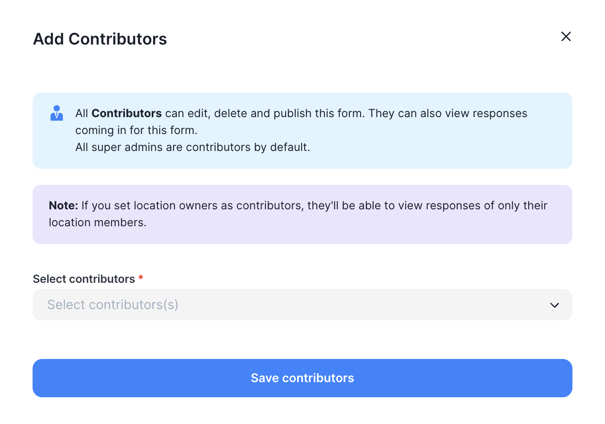Close the Add Contributors dialog
Image resolution: width=605 pixels, height=424 pixels.
[x=566, y=37]
